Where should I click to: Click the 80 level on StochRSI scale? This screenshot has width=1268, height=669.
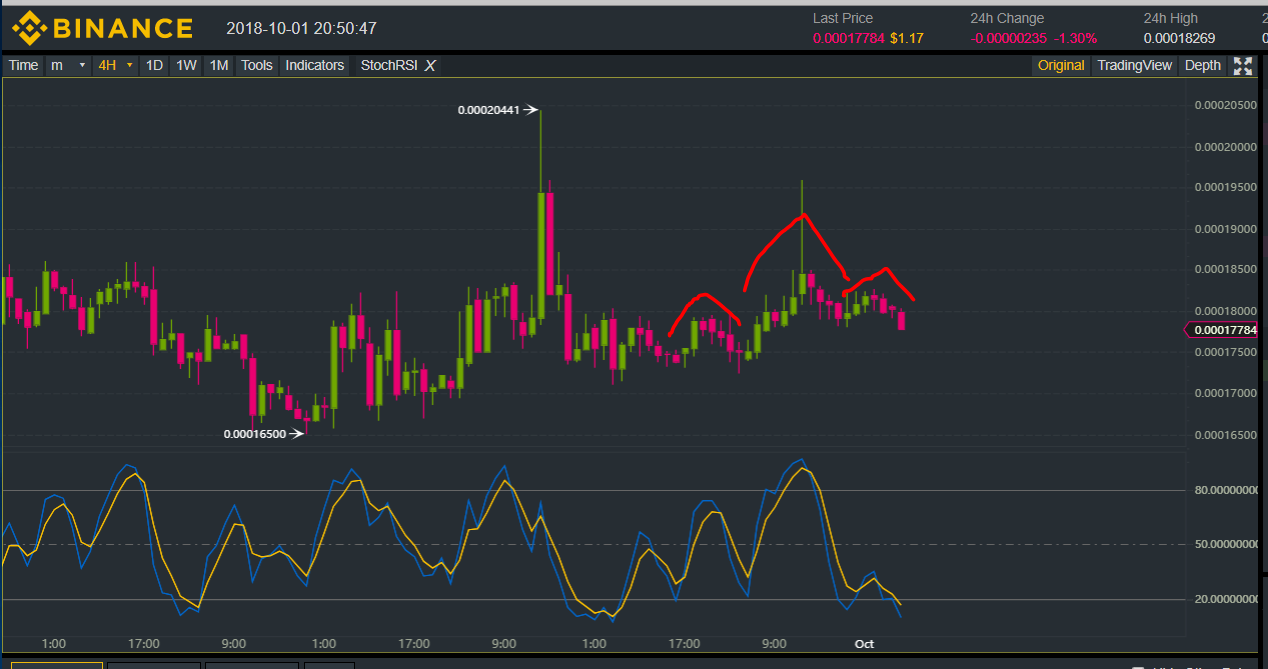[1225, 490]
